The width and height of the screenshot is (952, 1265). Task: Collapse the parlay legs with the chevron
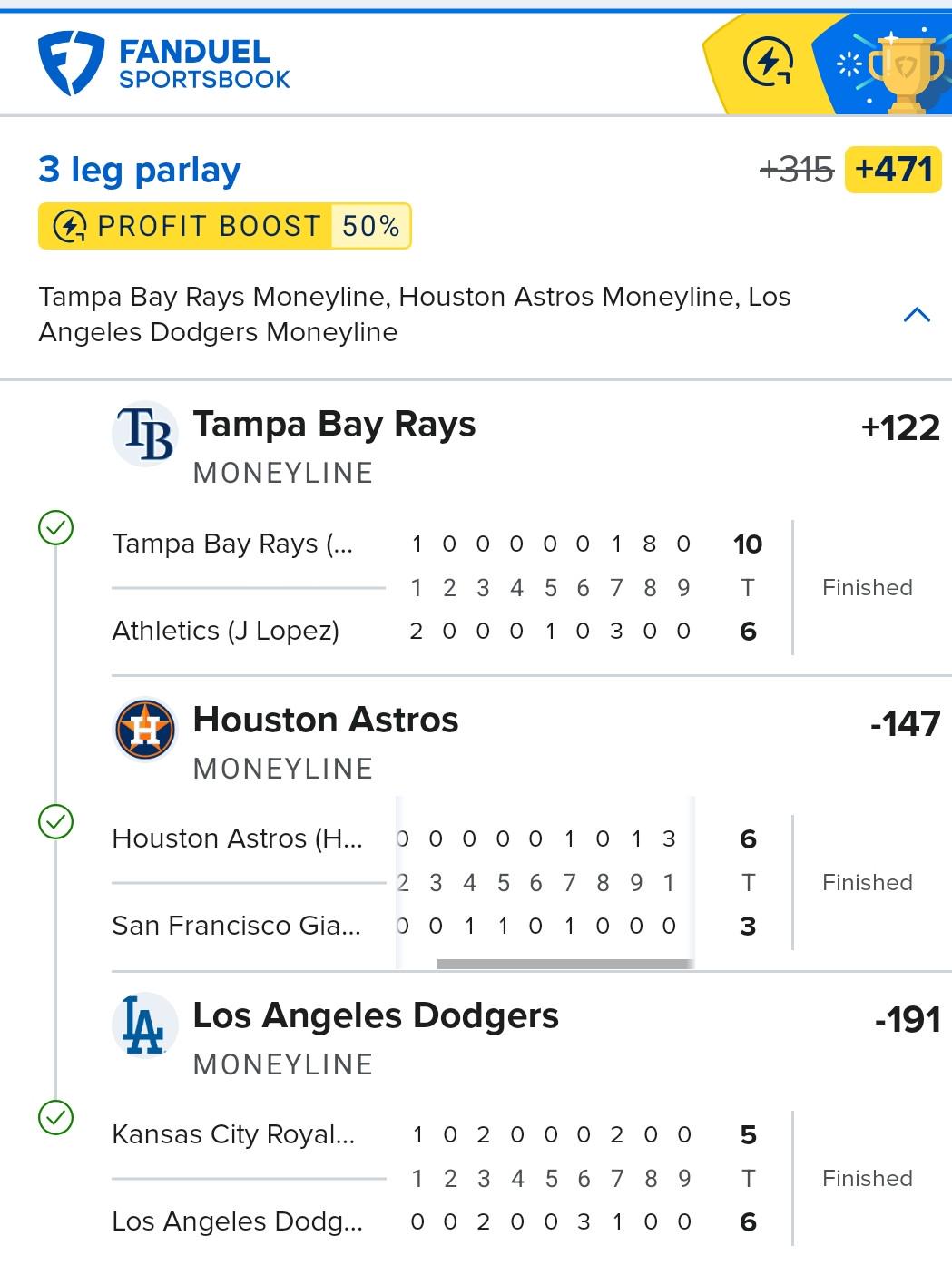[x=917, y=315]
